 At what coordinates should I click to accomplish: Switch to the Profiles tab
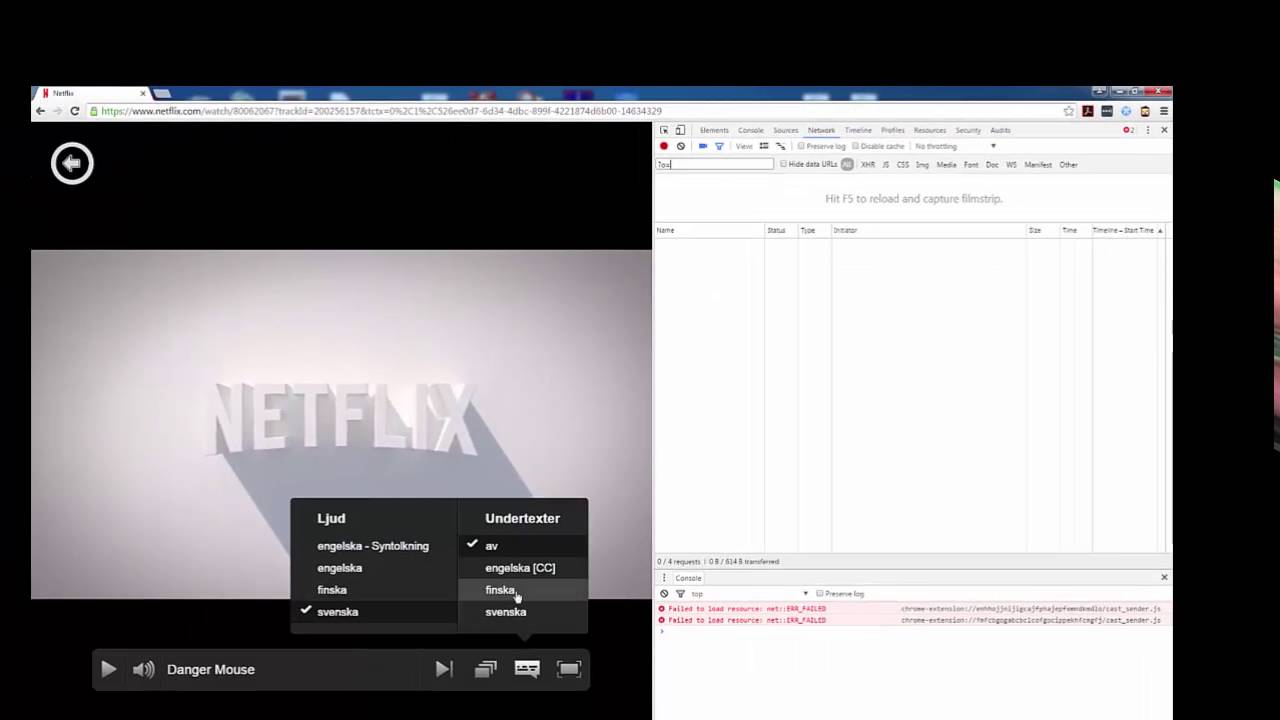[893, 130]
